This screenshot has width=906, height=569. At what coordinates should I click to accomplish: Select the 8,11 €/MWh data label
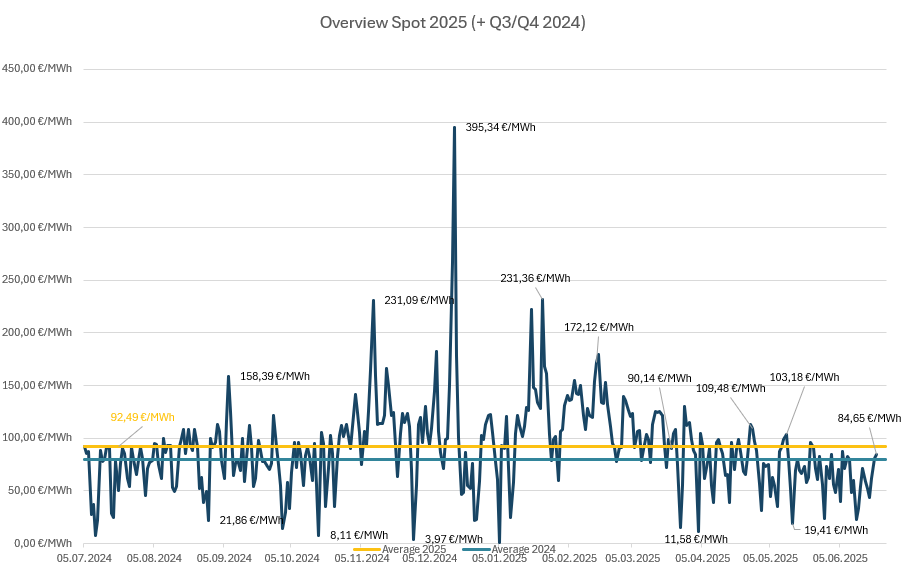[x=359, y=535]
